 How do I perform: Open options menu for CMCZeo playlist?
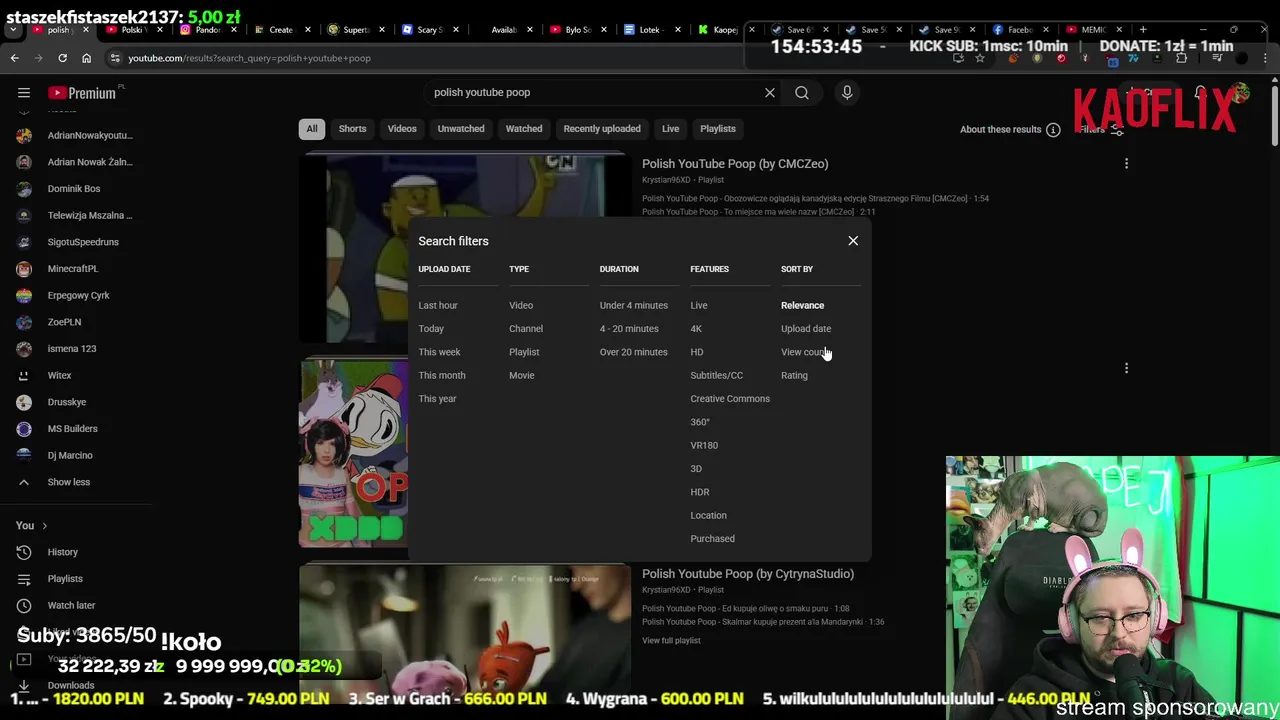tap(1126, 164)
